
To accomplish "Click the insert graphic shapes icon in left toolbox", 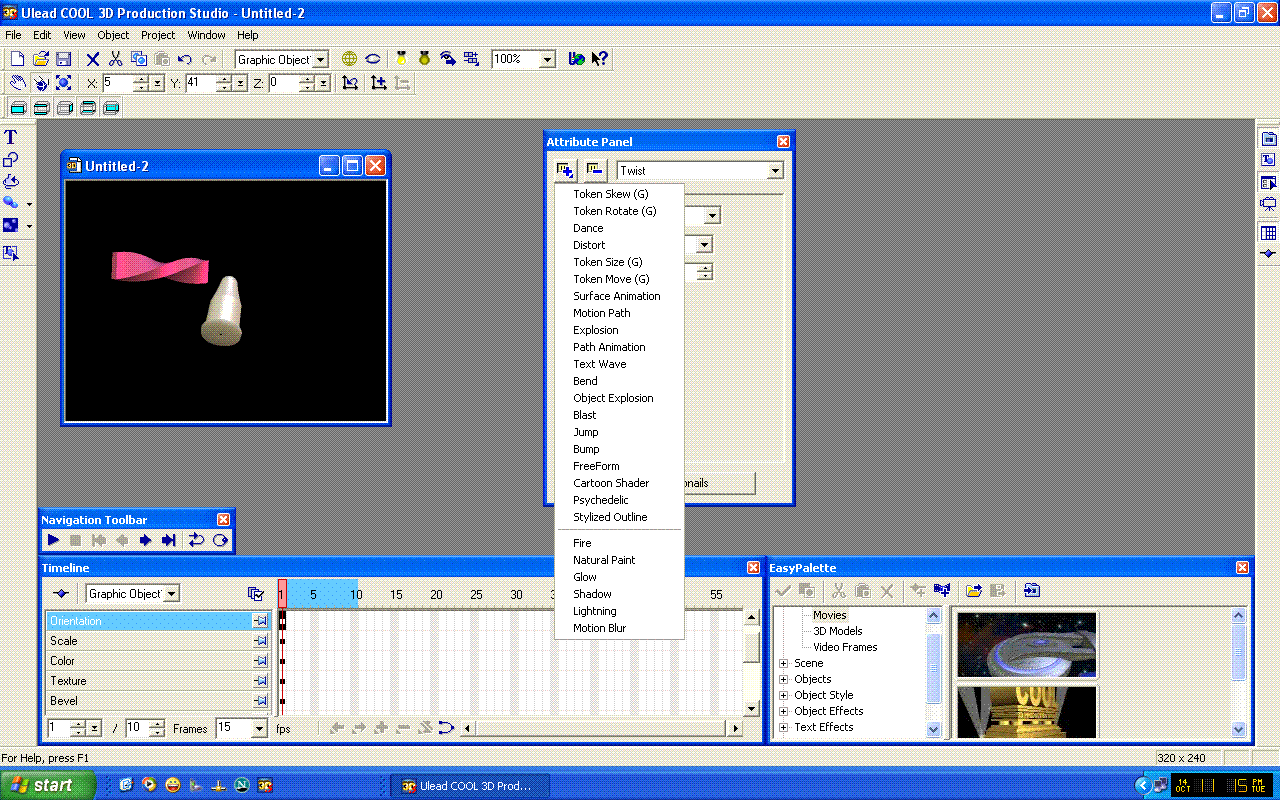I will click(x=11, y=160).
